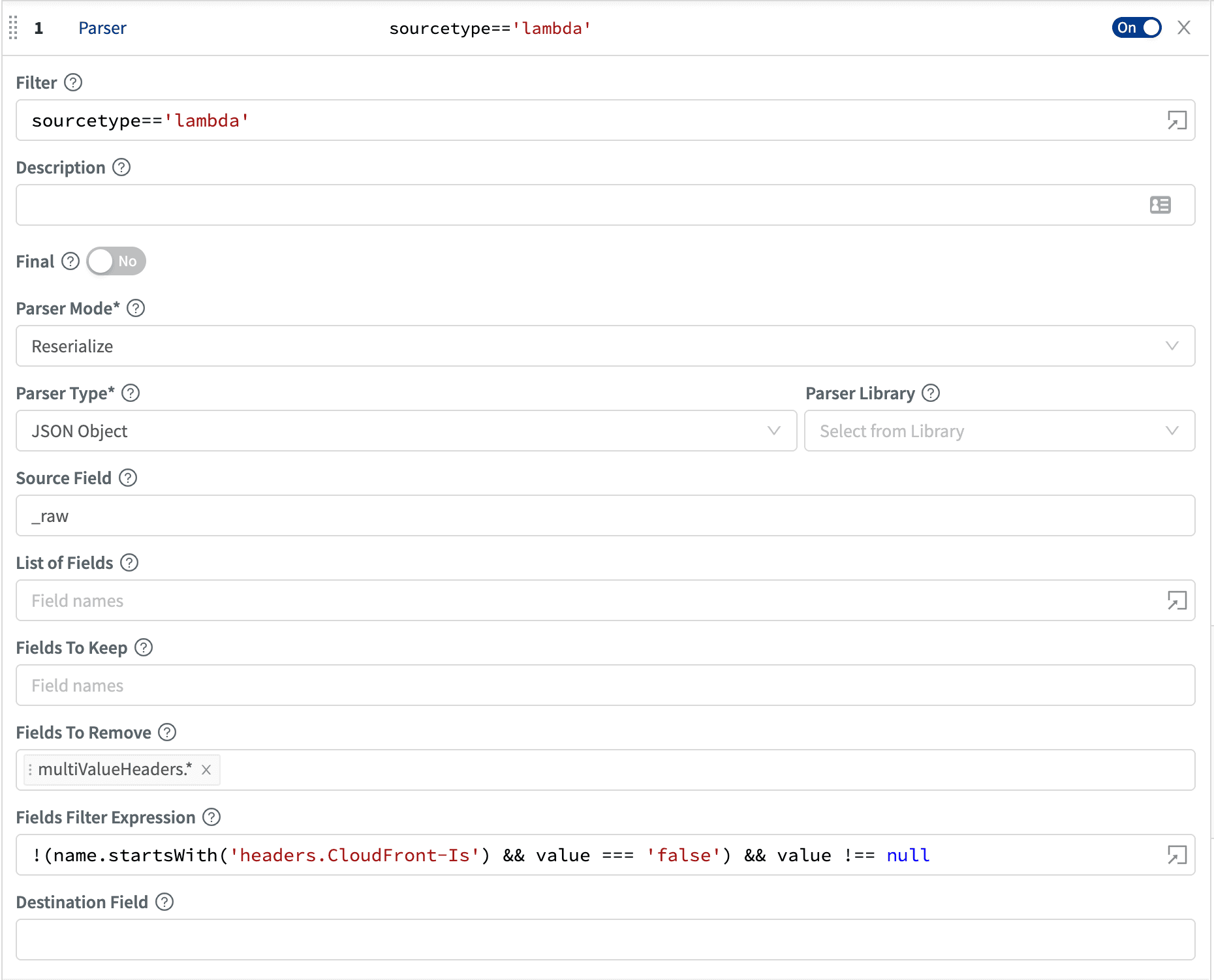1214x980 pixels.
Task: Turn off the Parser function toggle
Action: (x=1136, y=28)
